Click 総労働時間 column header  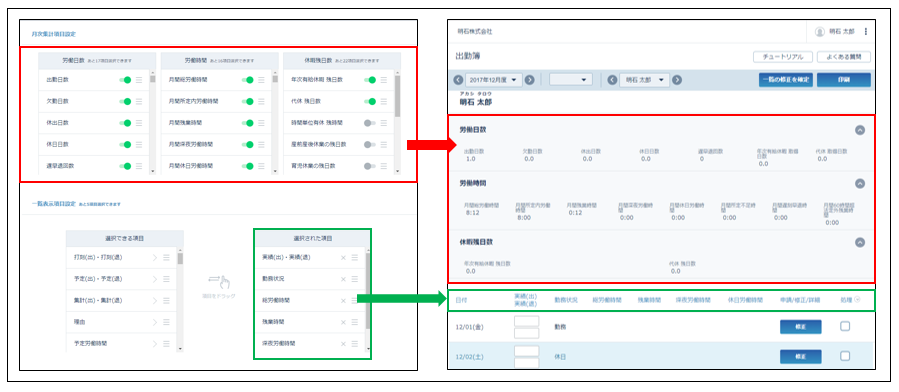tap(607, 300)
